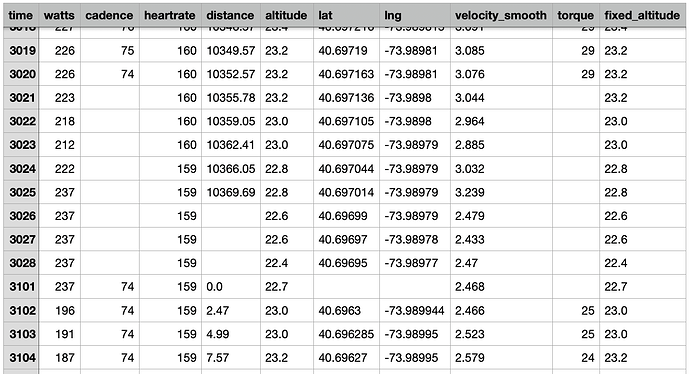This screenshot has height=374, width=690.
Task: Click torque cell 24 in row 3104
Action: 576,358
